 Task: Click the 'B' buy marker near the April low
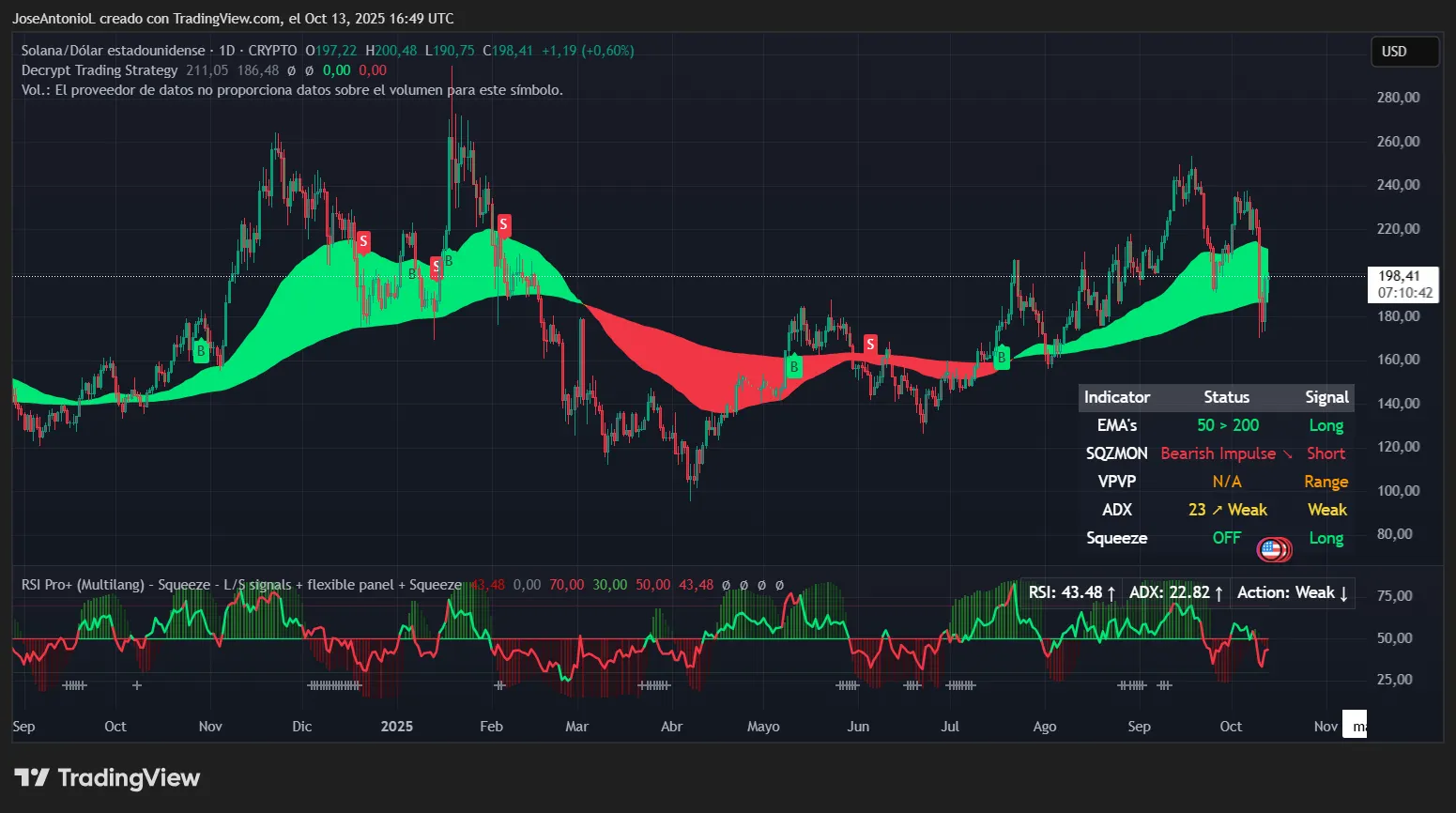coord(793,366)
